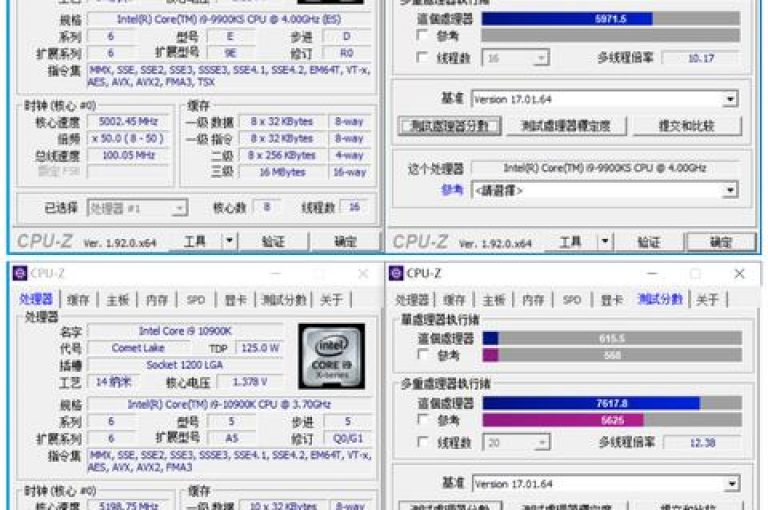Click the 提交和比较 button in the 9900KS benchmark window

(687, 126)
